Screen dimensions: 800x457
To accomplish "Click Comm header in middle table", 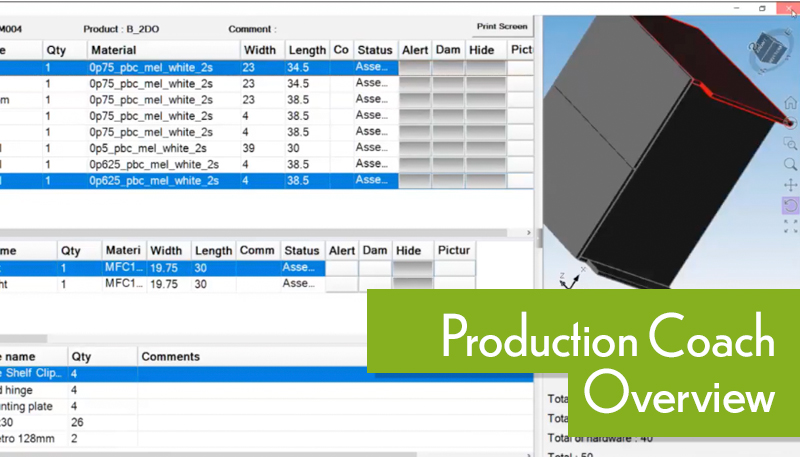I will pos(258,250).
